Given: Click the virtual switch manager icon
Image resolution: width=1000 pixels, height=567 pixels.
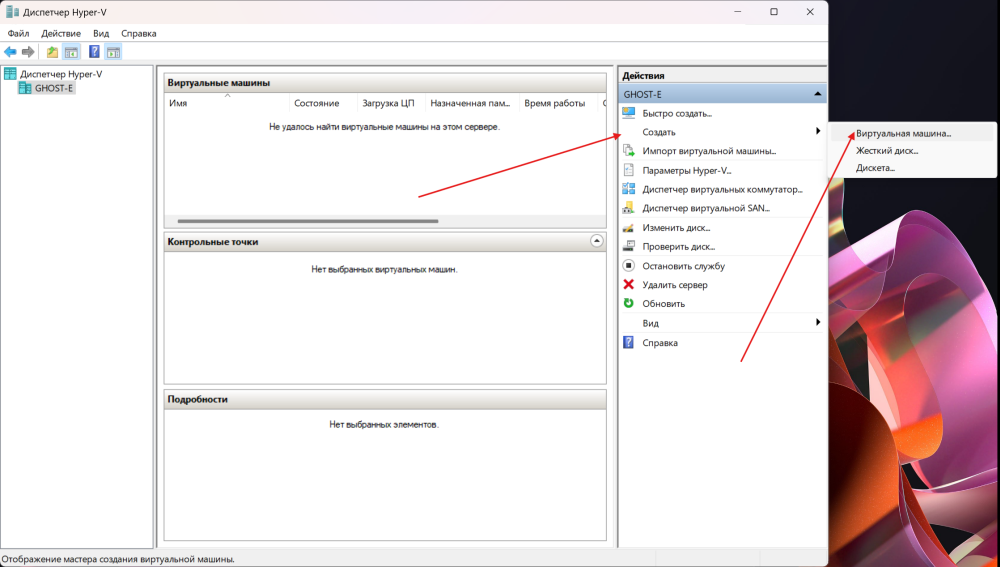Looking at the screenshot, I should click(629, 189).
